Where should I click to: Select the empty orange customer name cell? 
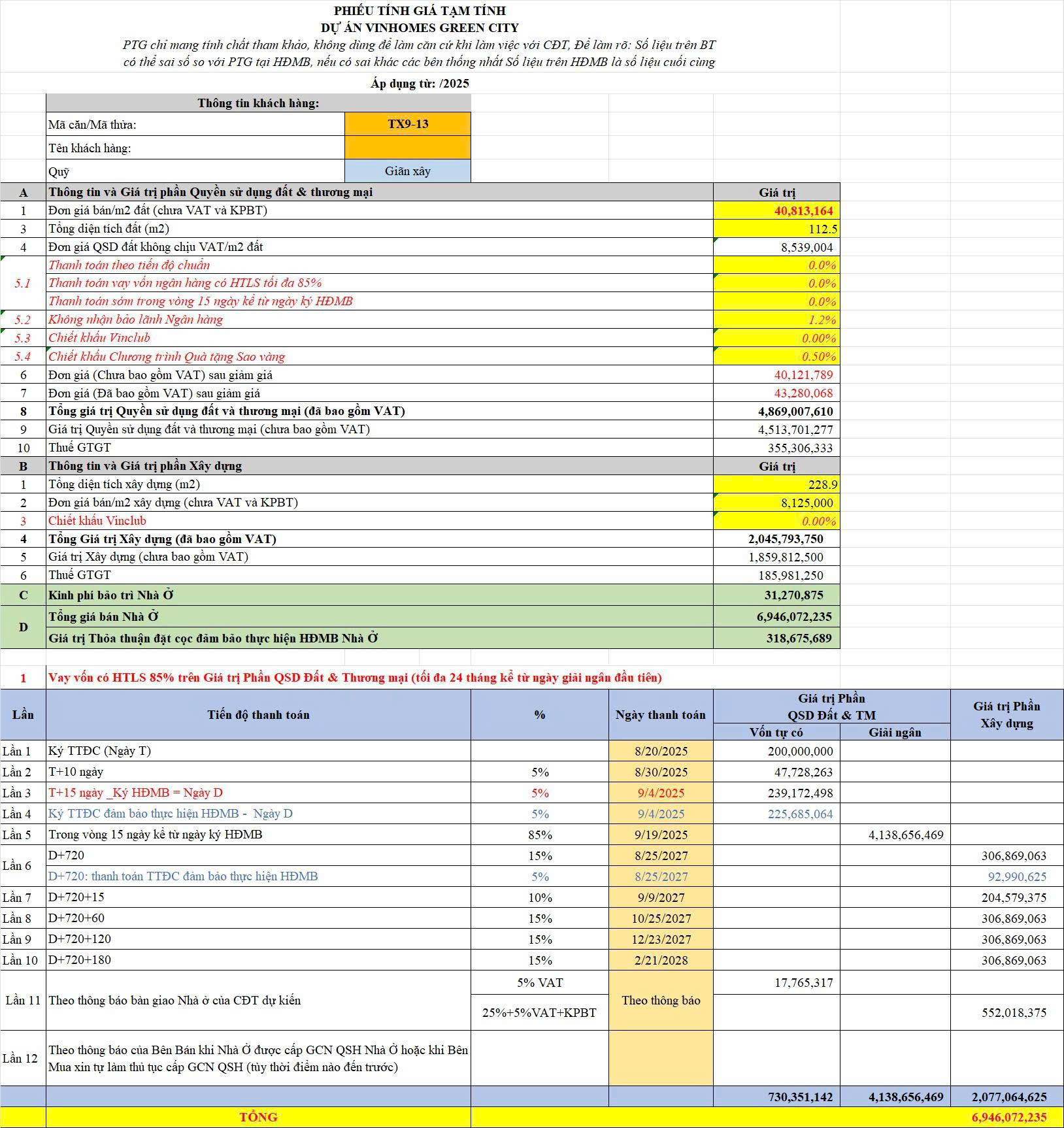pos(408,148)
